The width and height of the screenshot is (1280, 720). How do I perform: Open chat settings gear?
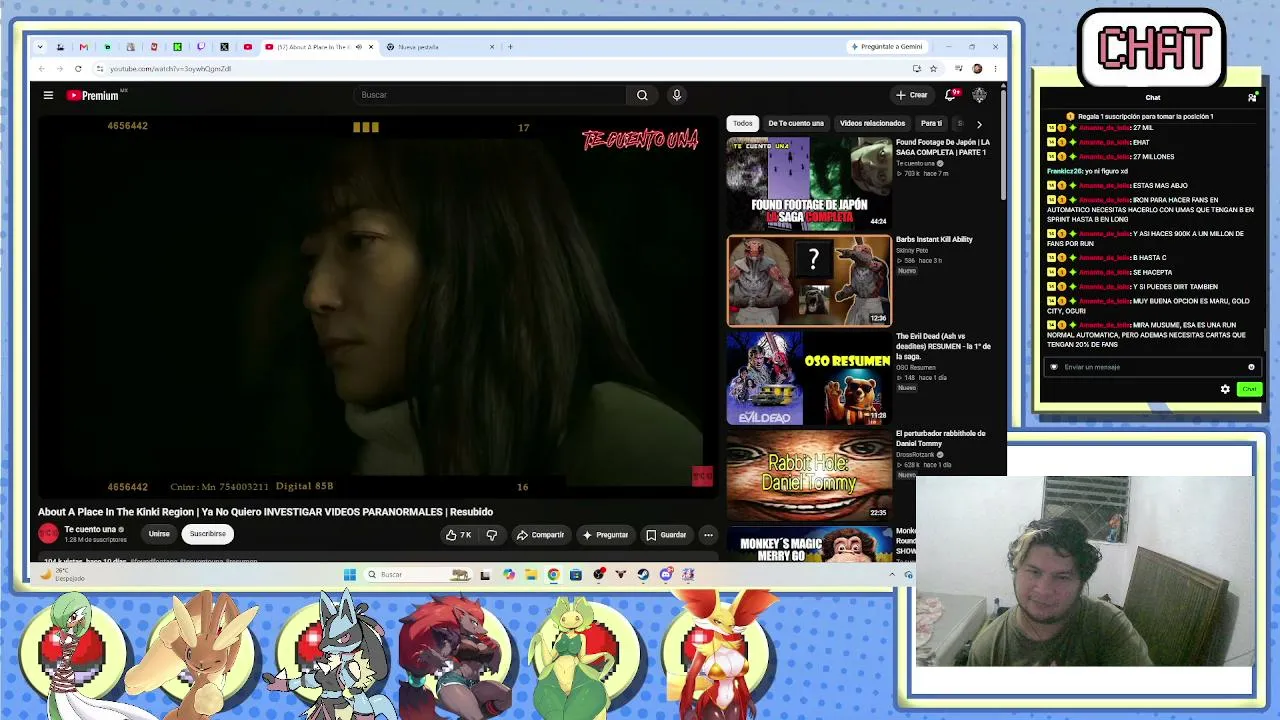pos(1225,389)
